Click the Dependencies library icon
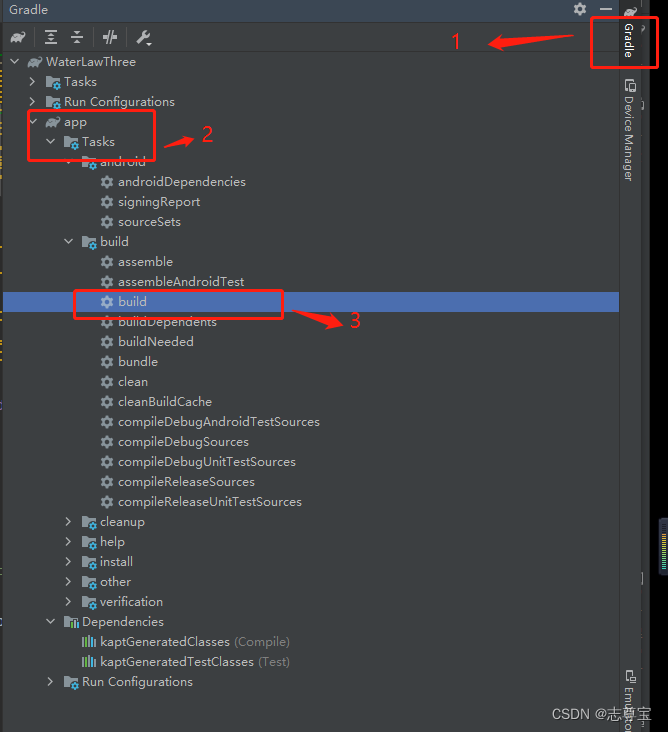 click(x=71, y=622)
